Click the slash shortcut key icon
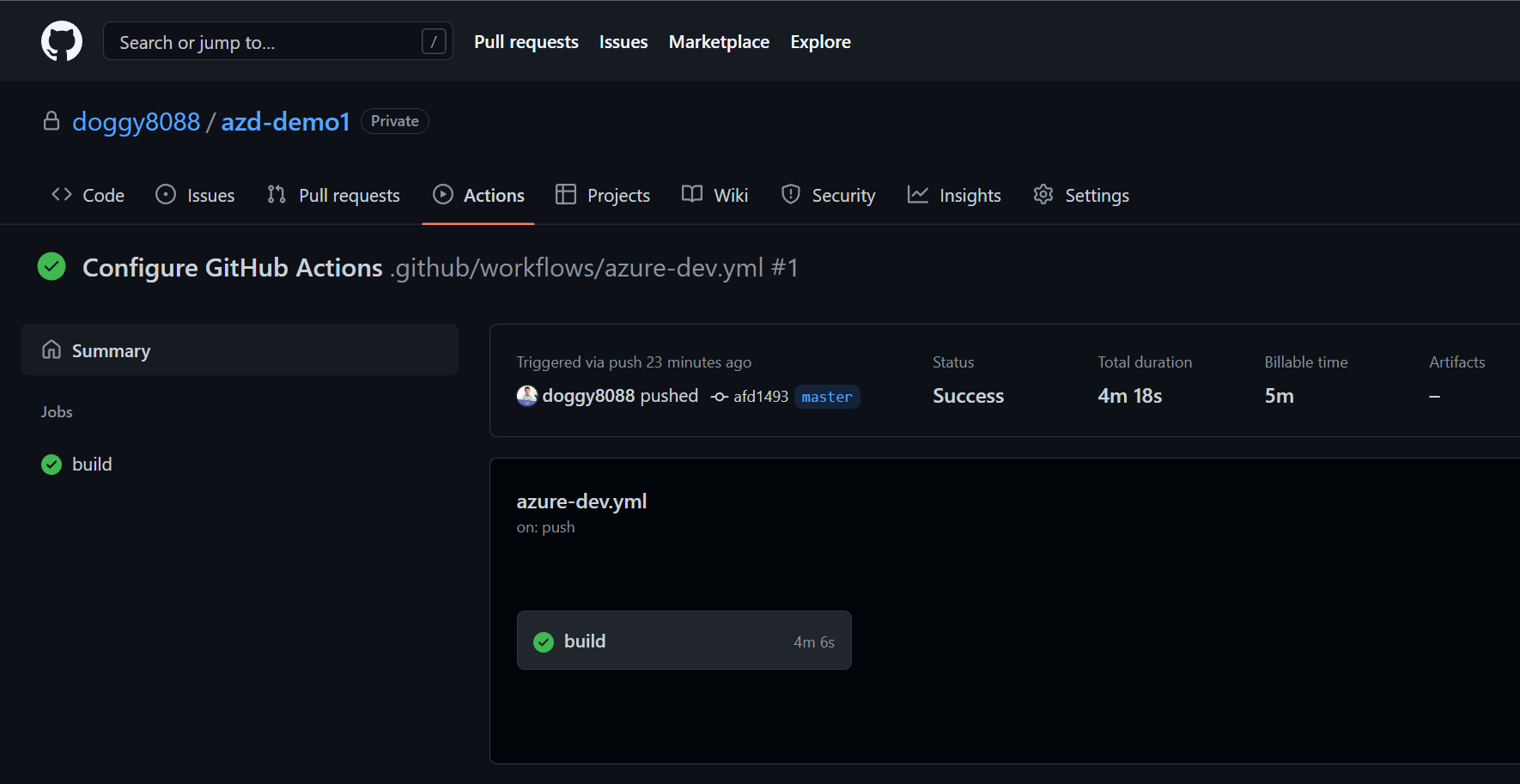This screenshot has width=1520, height=784. pyautogui.click(x=434, y=41)
